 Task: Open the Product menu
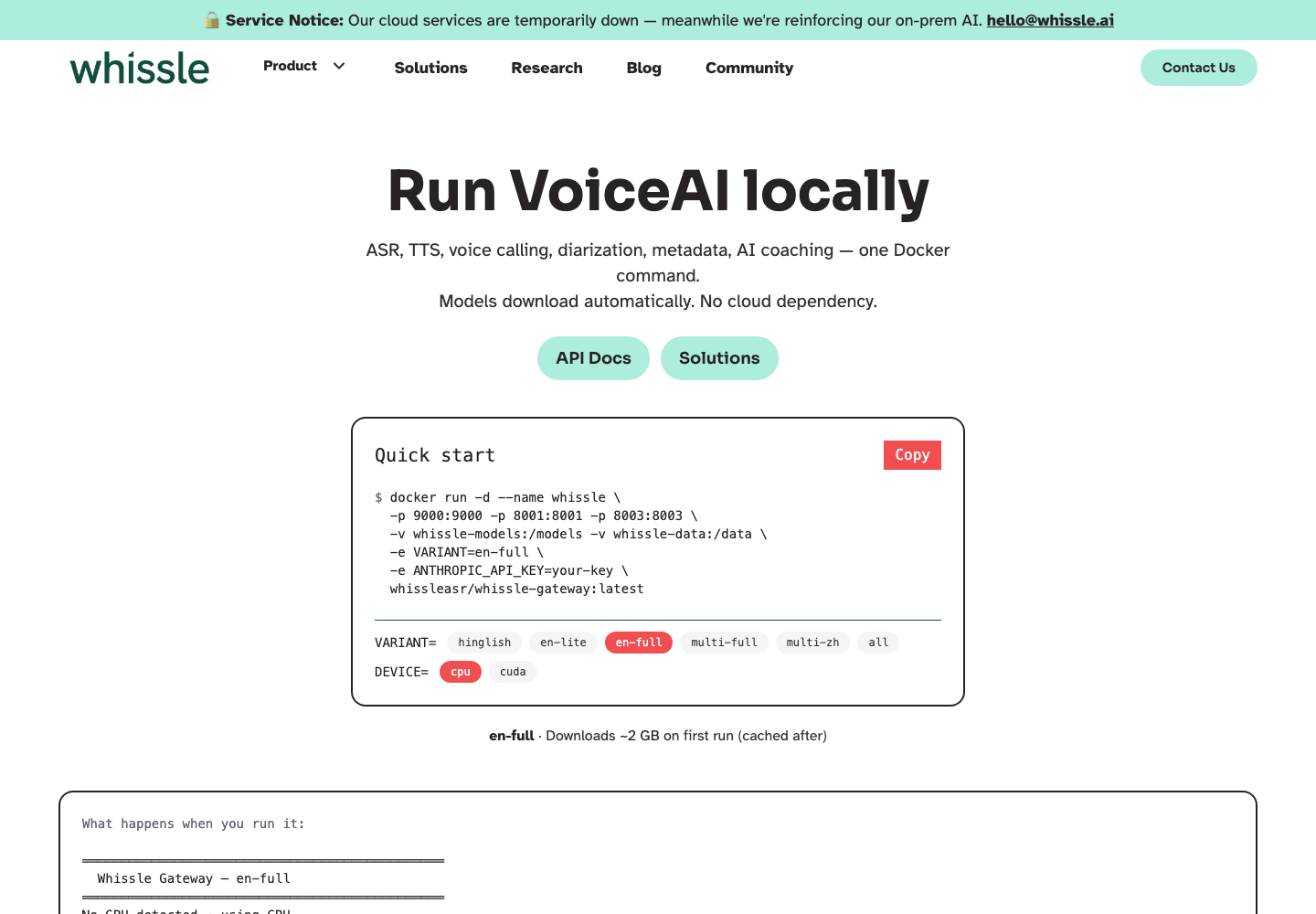(x=303, y=66)
